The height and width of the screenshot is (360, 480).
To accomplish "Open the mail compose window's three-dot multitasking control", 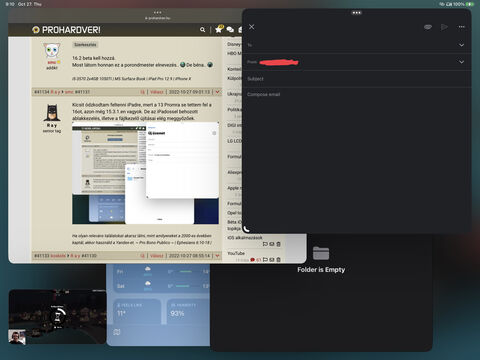I will [356, 13].
